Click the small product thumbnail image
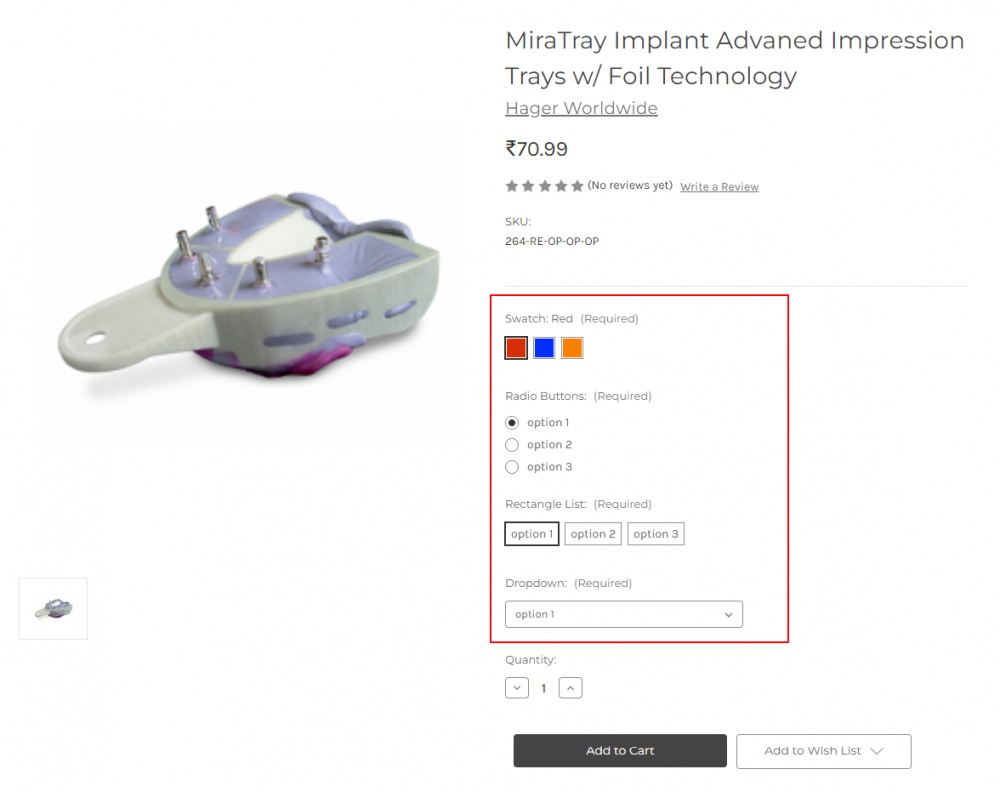This screenshot has width=1000, height=792. (x=52, y=608)
